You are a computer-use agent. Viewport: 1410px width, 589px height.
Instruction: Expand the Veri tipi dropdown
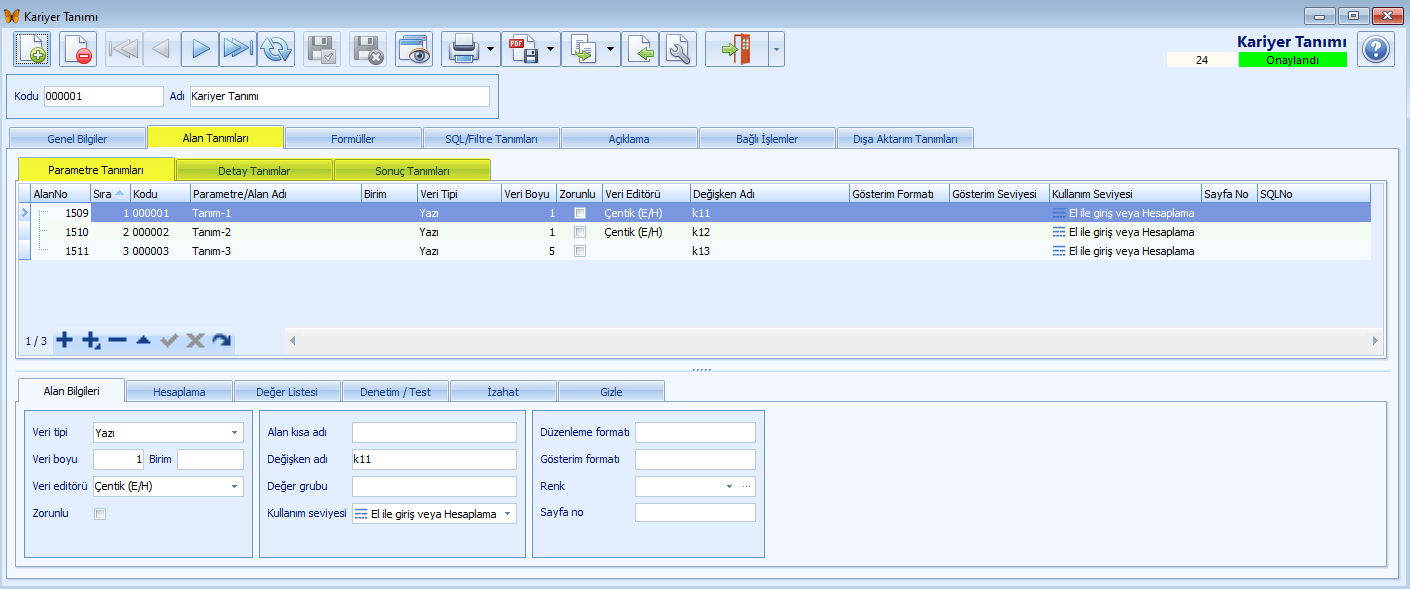(235, 433)
